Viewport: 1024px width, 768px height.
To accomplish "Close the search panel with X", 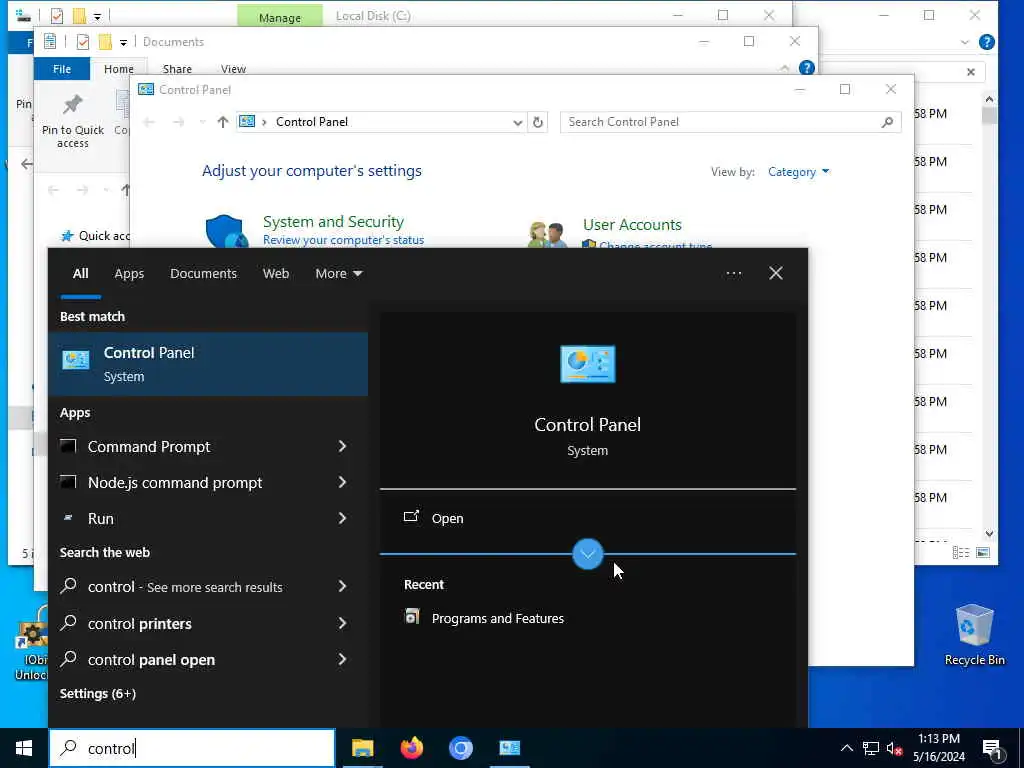I will (x=776, y=274).
